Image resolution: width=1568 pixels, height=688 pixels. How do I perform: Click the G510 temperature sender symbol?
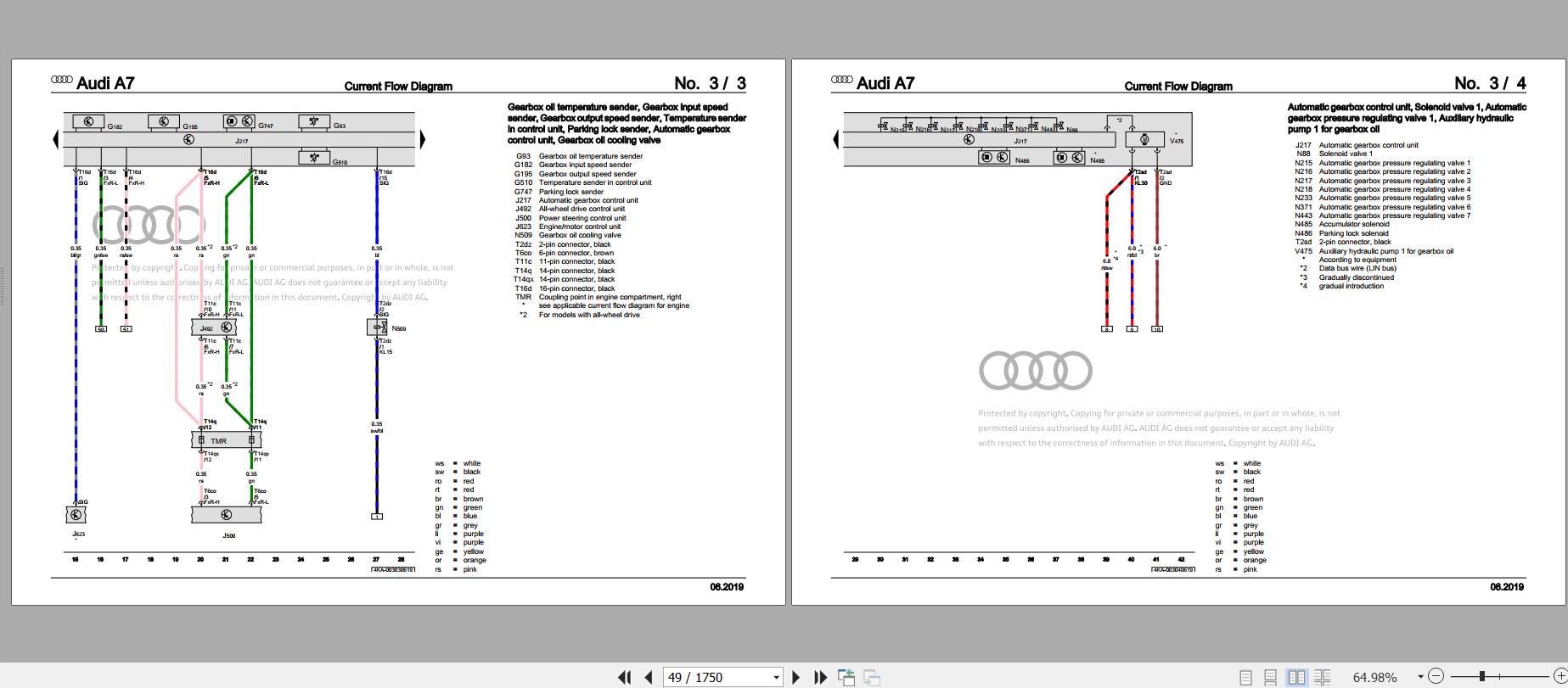click(314, 157)
